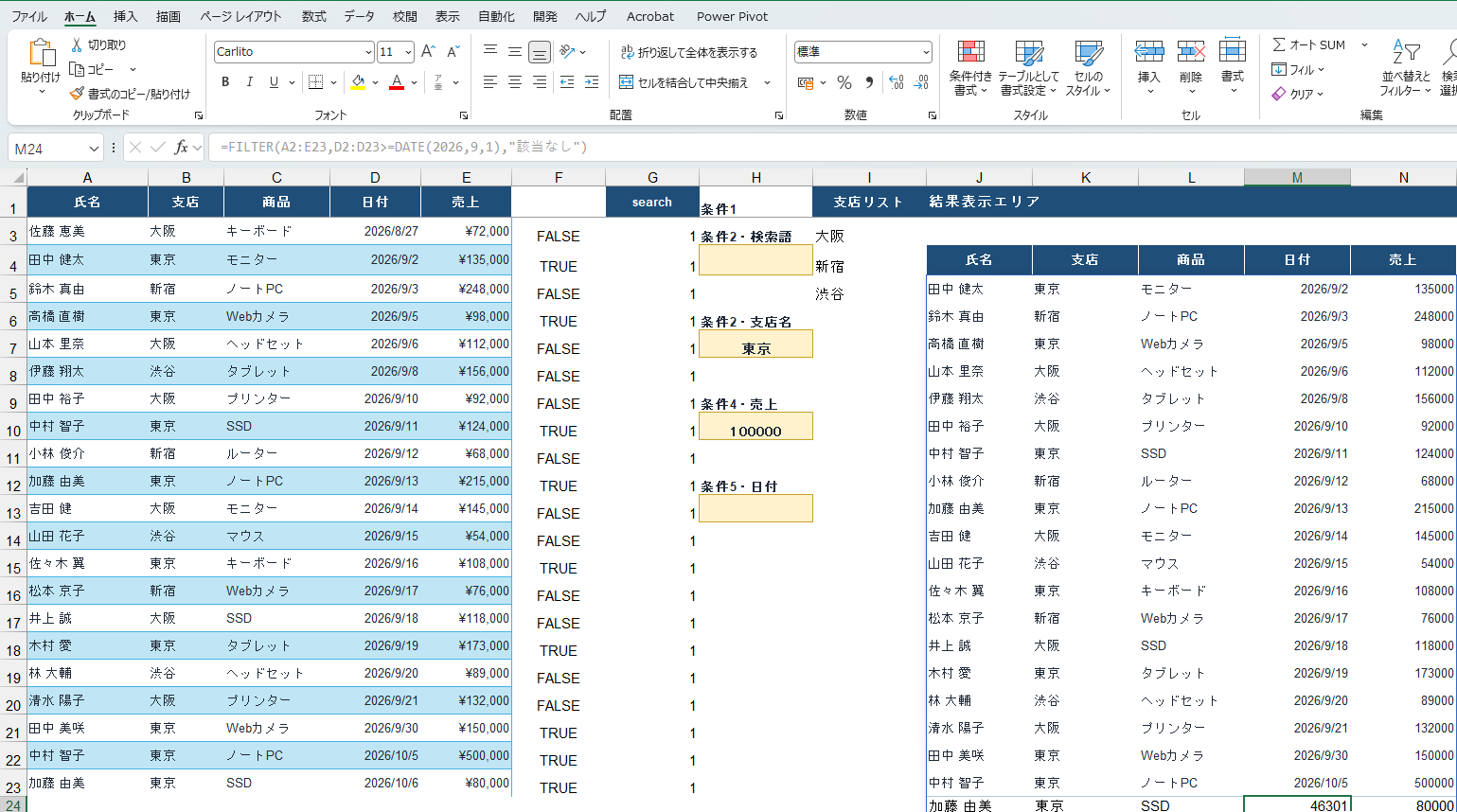Select the column M header
Viewport: 1457px width, 812px height.
coord(1297,177)
